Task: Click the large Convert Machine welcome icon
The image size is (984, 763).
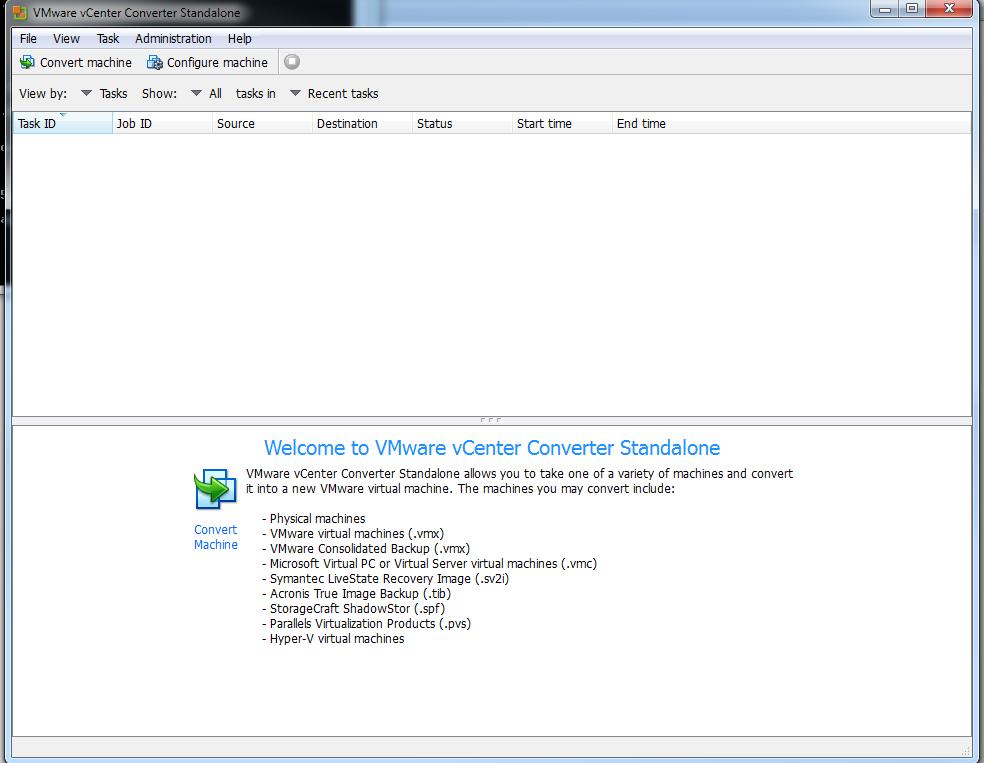Action: (x=215, y=489)
